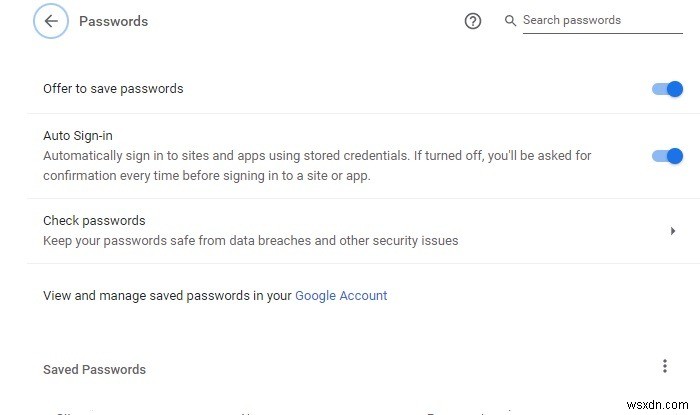Go back using the arrow button
This screenshot has width=700, height=415.
pyautogui.click(x=50, y=21)
